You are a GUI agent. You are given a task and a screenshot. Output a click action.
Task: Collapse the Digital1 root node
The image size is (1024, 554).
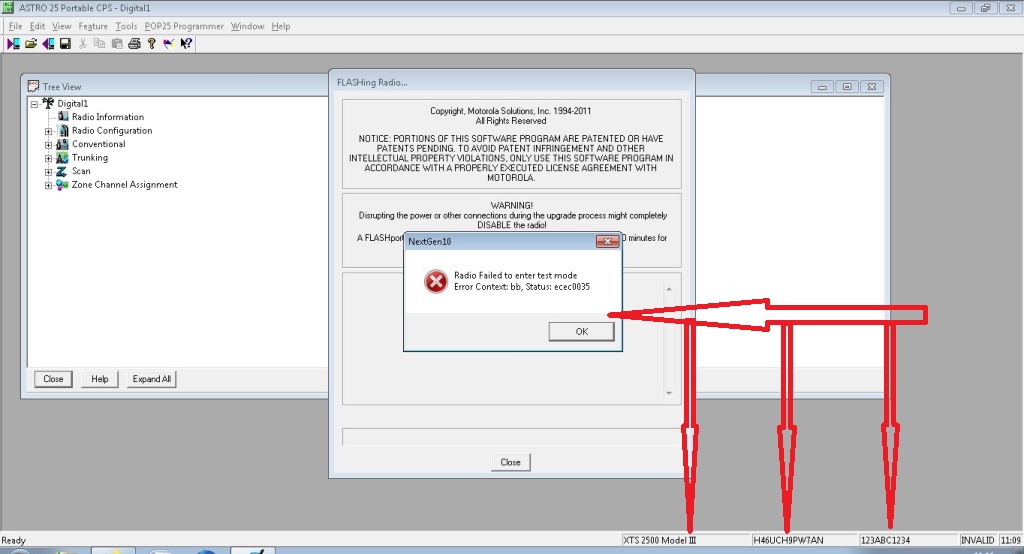coord(34,104)
